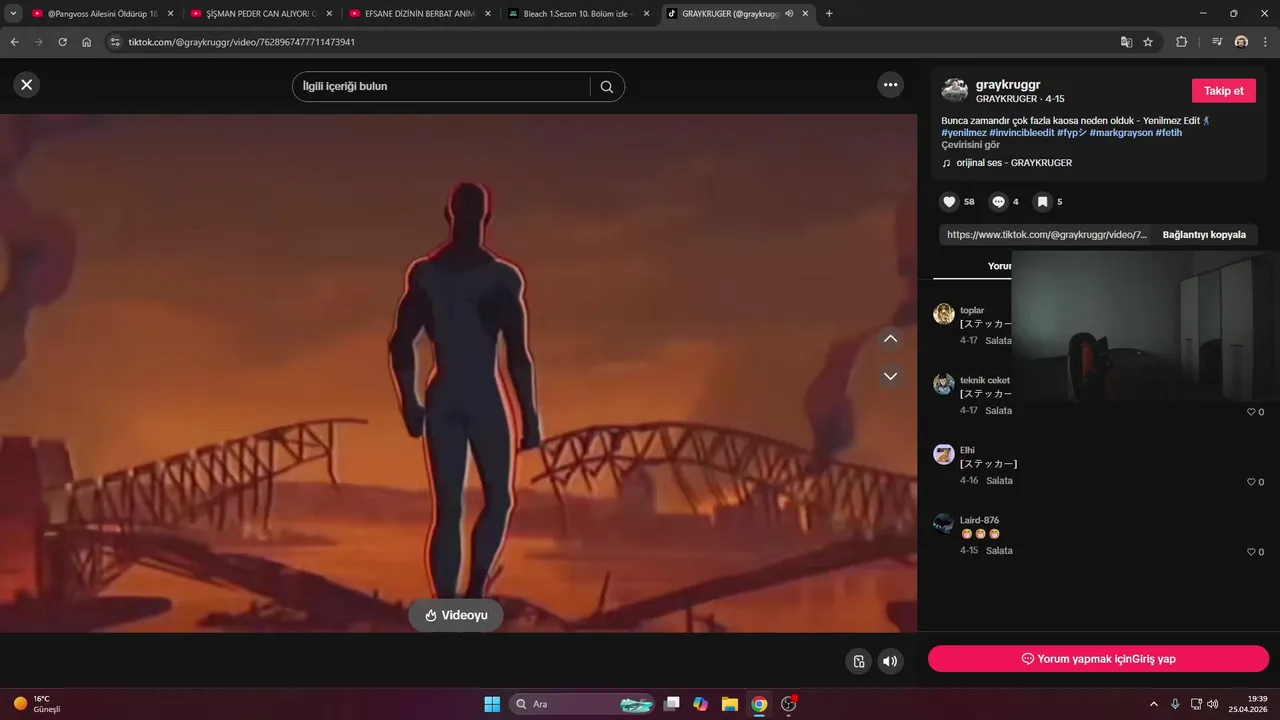Like the video with heart icon

(949, 202)
